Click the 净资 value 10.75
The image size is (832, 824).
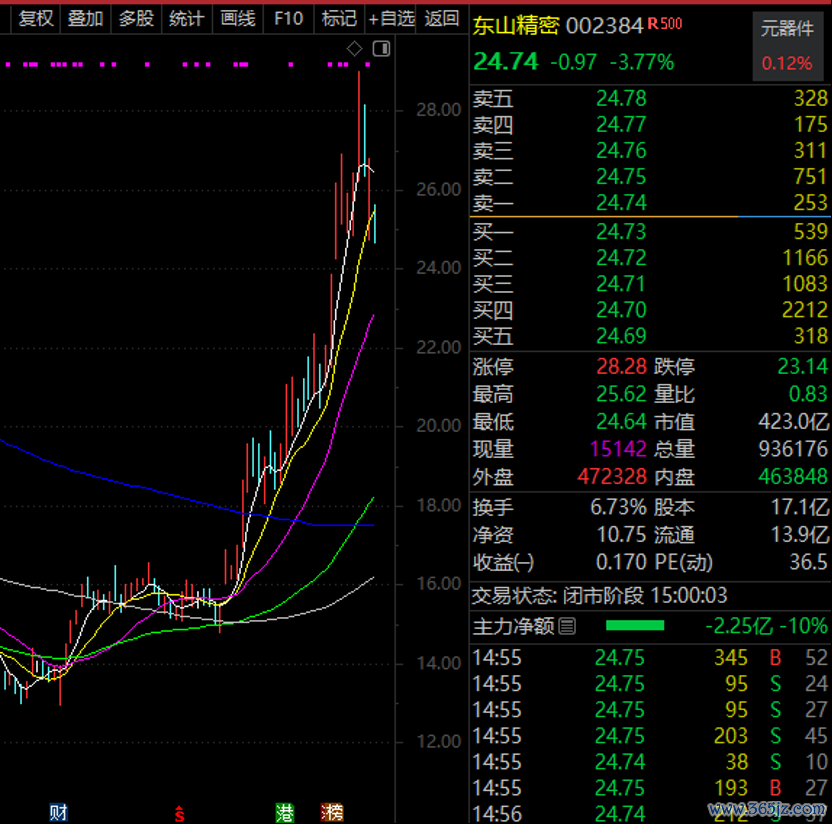[x=621, y=535]
